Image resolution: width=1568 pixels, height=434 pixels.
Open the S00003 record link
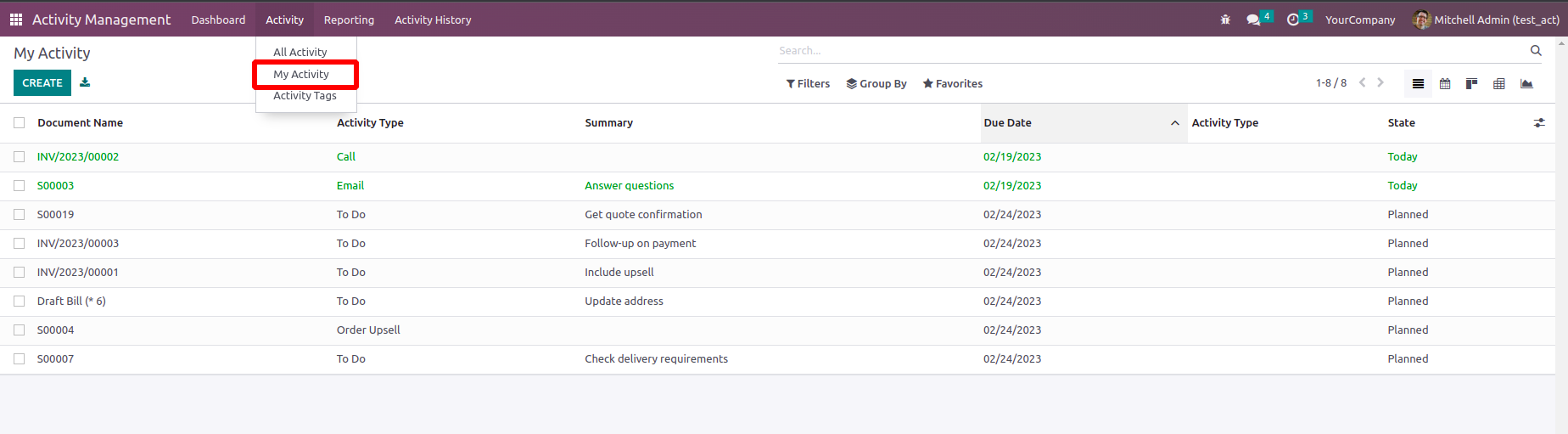coord(56,186)
